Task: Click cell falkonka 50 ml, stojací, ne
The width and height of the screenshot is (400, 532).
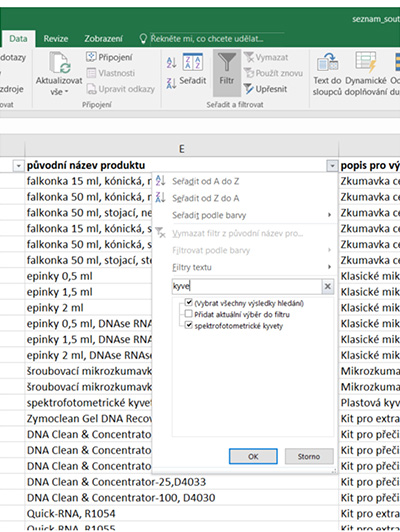Action: 89,213
